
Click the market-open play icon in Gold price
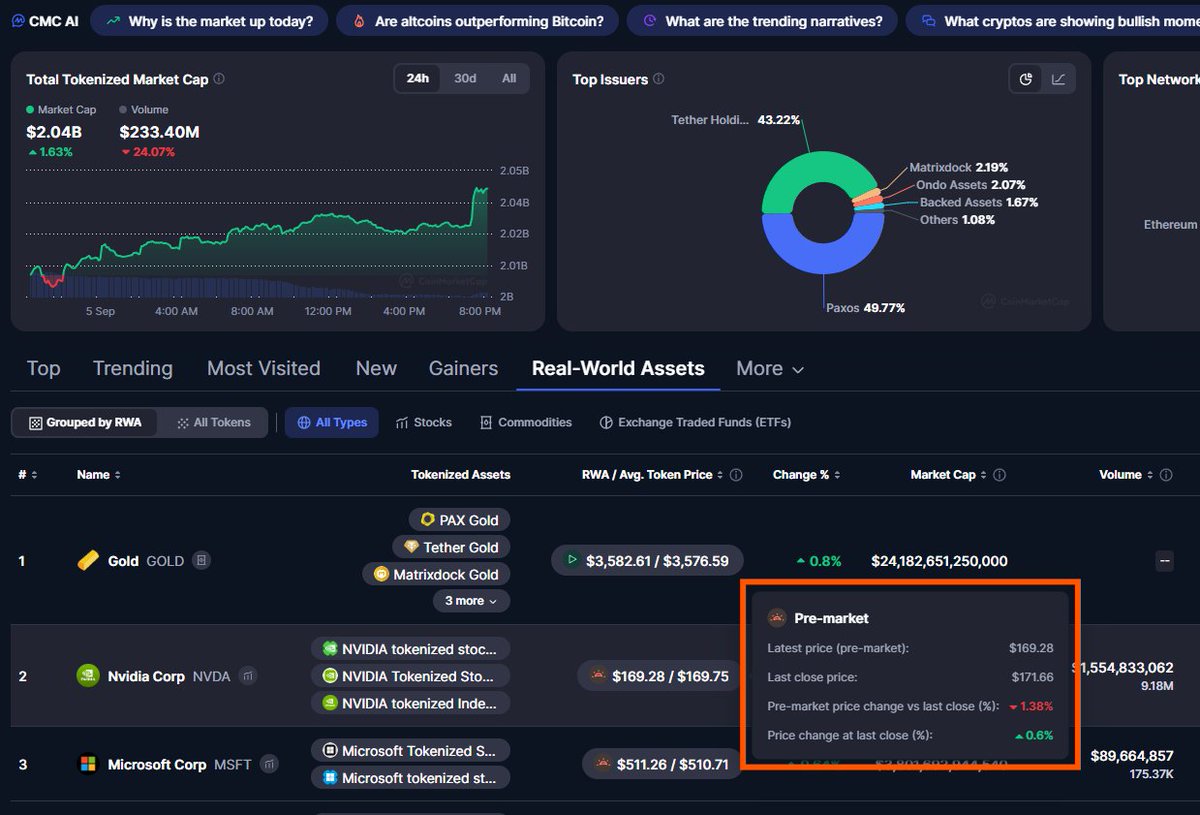(x=572, y=560)
